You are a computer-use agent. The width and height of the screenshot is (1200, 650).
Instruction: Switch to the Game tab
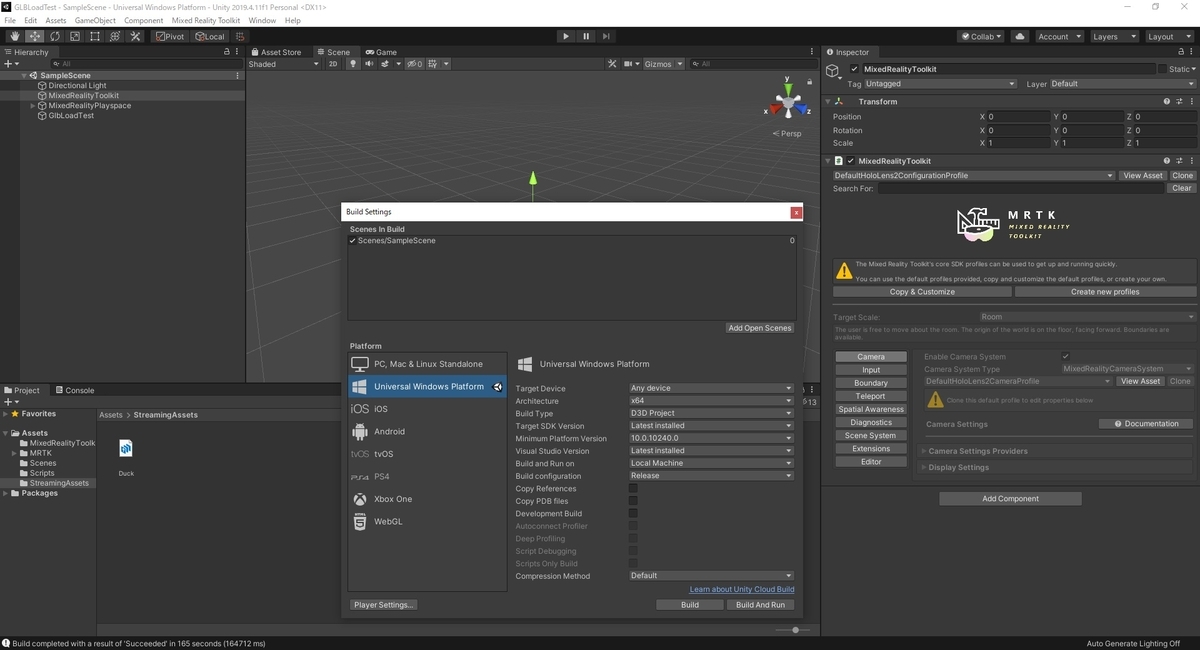tap(381, 52)
